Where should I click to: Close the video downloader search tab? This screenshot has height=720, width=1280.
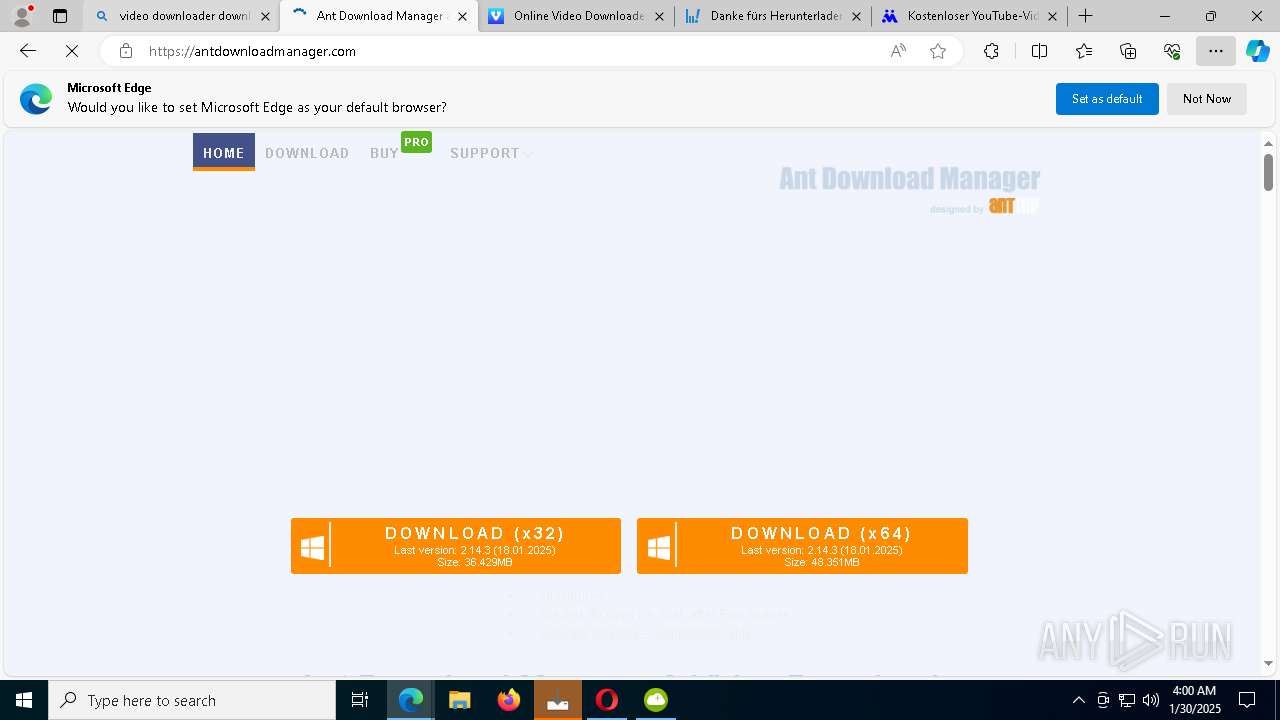coord(265,16)
